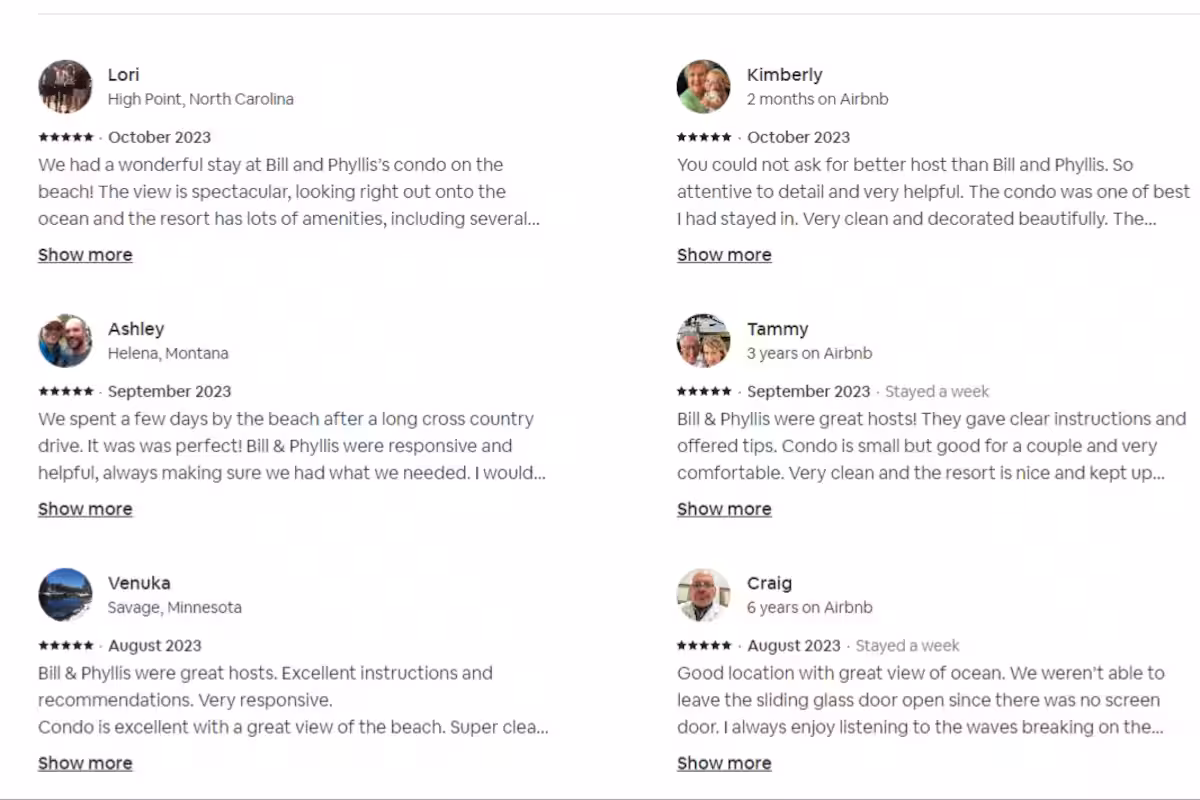Show more of Kimberly's review
The width and height of the screenshot is (1200, 800).
tap(724, 255)
